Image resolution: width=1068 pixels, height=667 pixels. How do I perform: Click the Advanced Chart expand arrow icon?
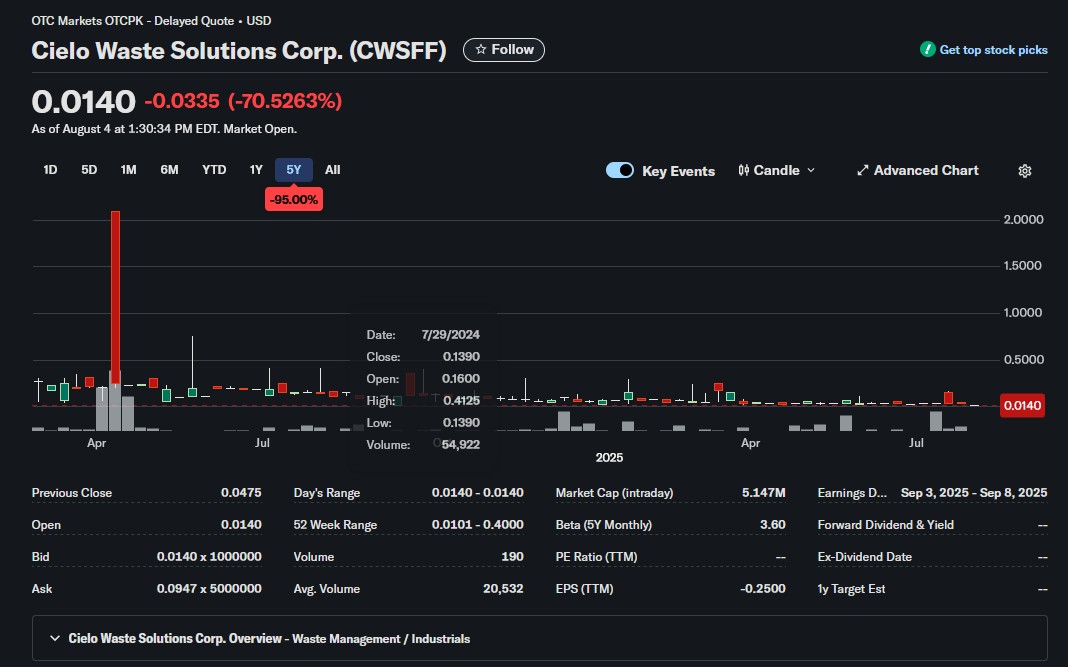coord(862,170)
